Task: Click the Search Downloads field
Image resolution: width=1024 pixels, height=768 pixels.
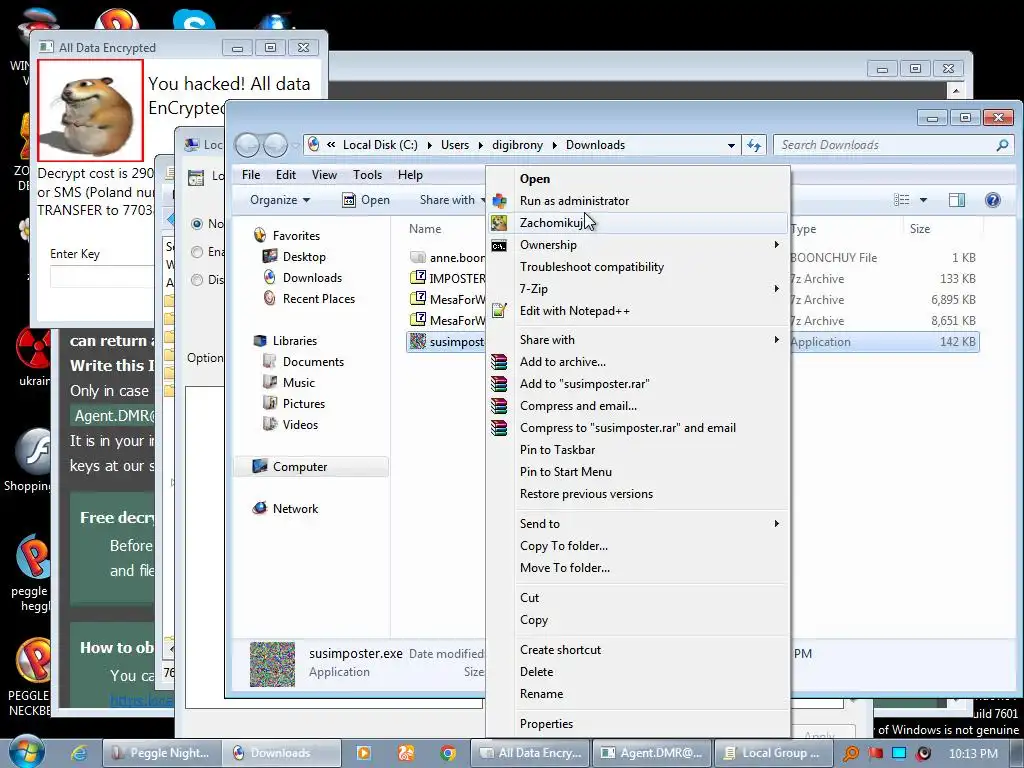Action: click(x=893, y=145)
